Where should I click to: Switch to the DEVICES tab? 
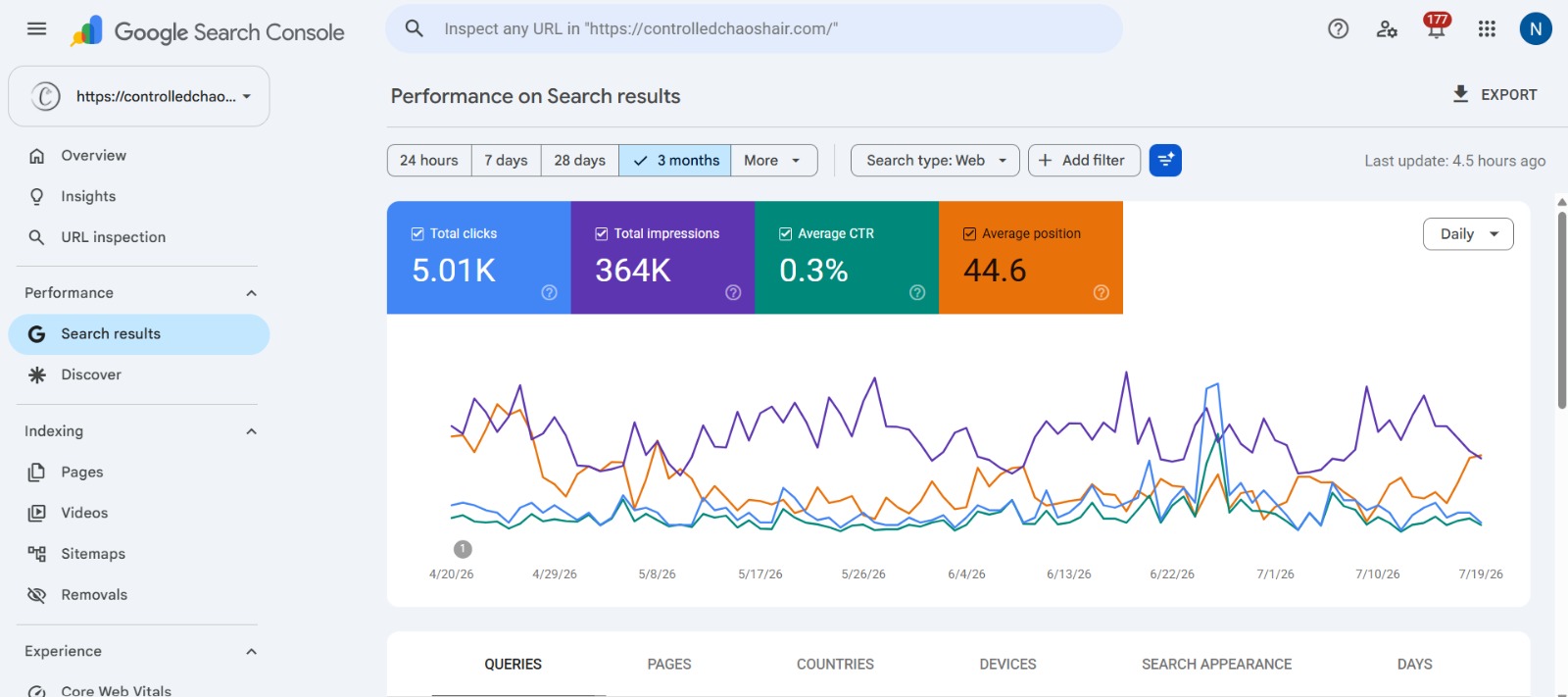pyautogui.click(x=1007, y=664)
